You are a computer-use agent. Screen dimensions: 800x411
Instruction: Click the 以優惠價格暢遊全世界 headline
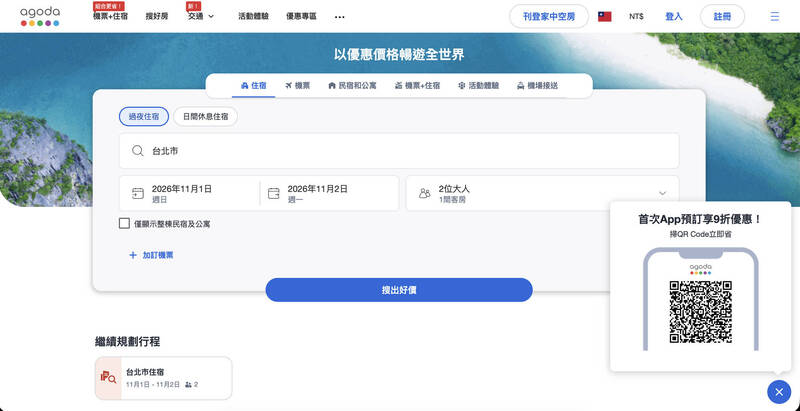(x=399, y=55)
